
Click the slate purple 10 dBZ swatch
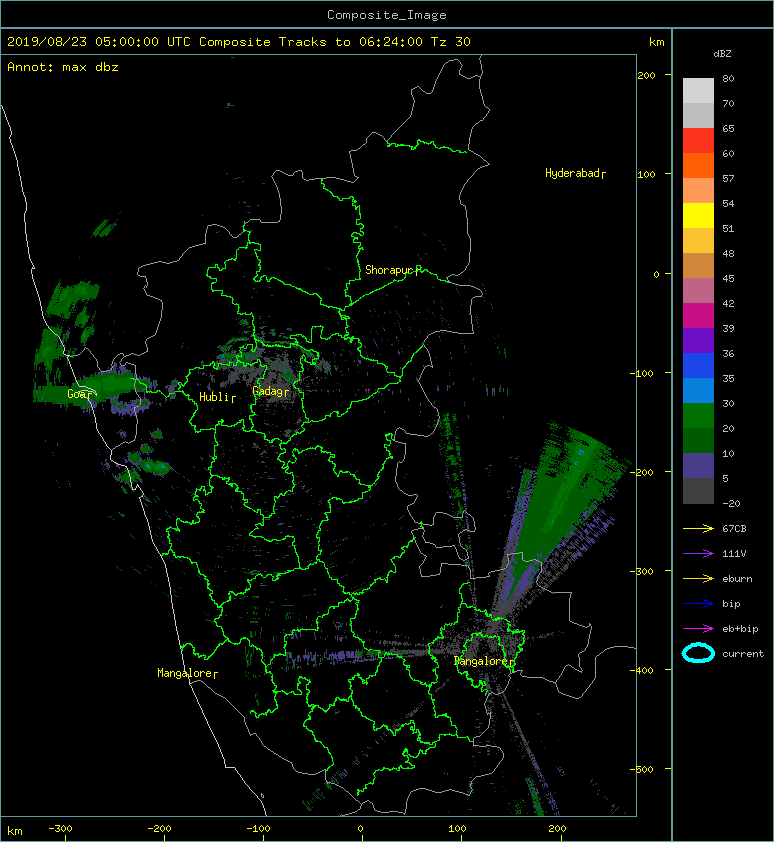tap(698, 466)
